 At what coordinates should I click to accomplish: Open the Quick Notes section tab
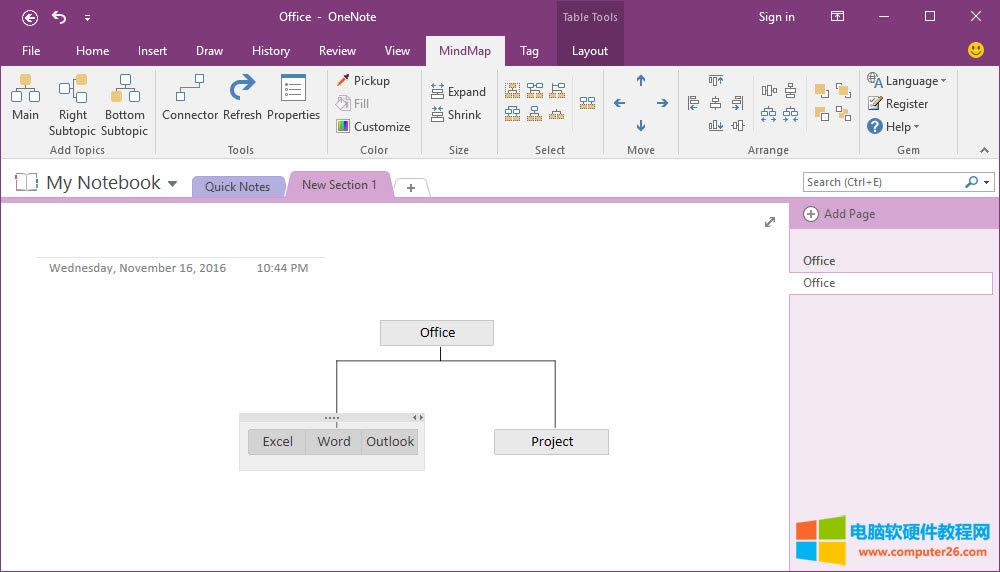click(237, 187)
